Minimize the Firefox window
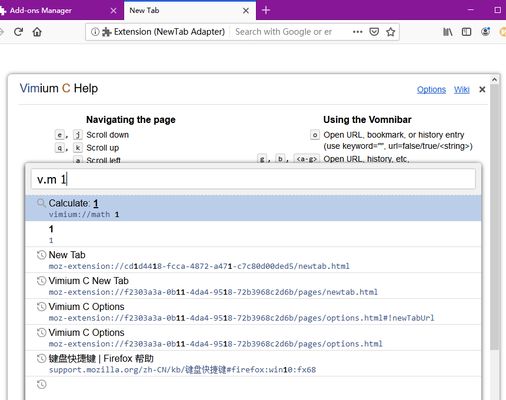This screenshot has width=506, height=400. pos(471,10)
